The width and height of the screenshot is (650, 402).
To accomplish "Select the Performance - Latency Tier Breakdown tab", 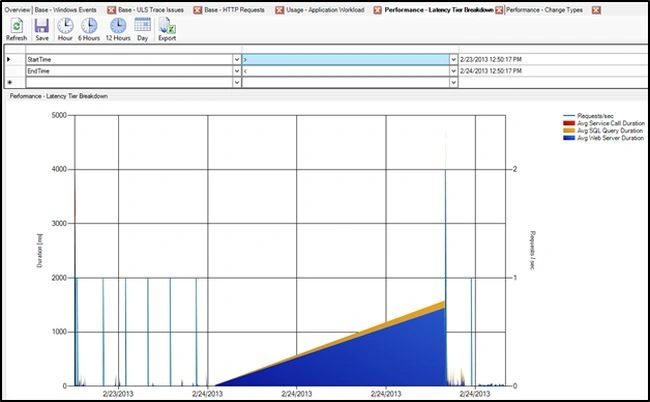I will coord(439,10).
